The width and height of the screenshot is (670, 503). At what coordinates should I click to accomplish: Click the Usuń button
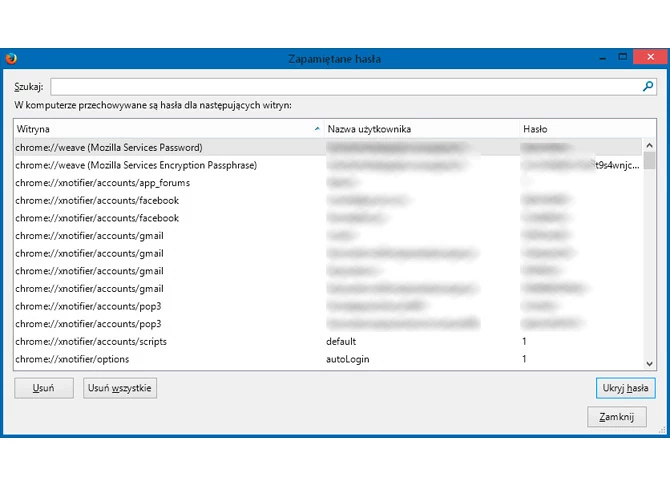pos(44,388)
